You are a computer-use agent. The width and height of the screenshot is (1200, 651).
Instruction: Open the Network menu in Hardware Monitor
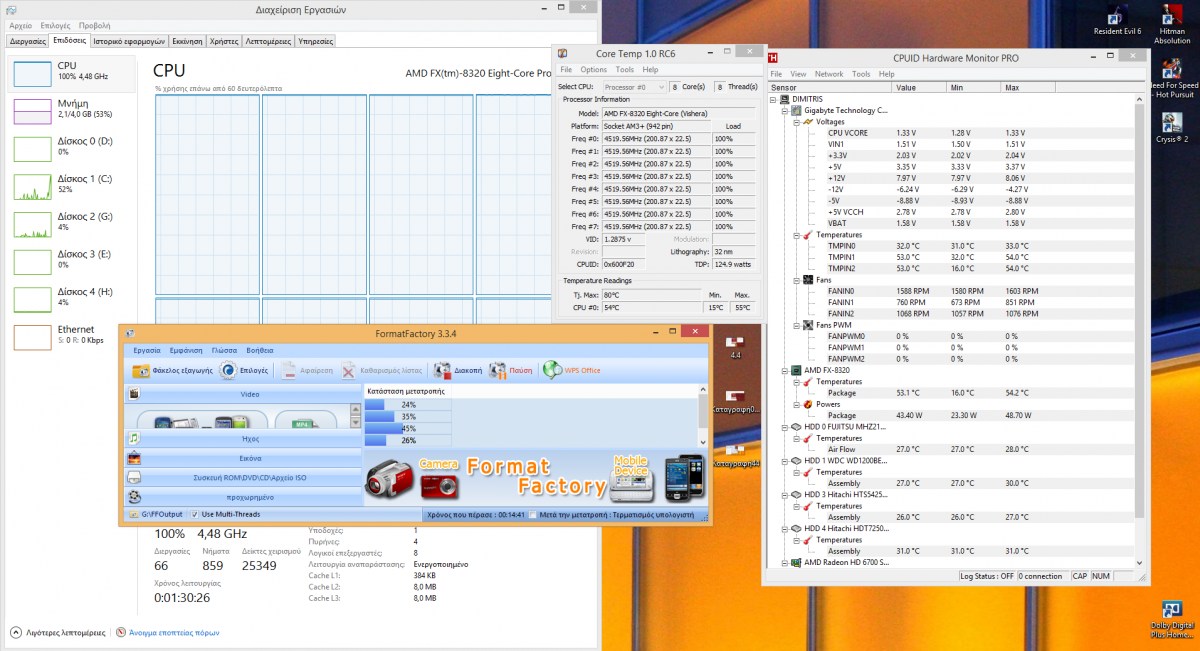point(829,74)
